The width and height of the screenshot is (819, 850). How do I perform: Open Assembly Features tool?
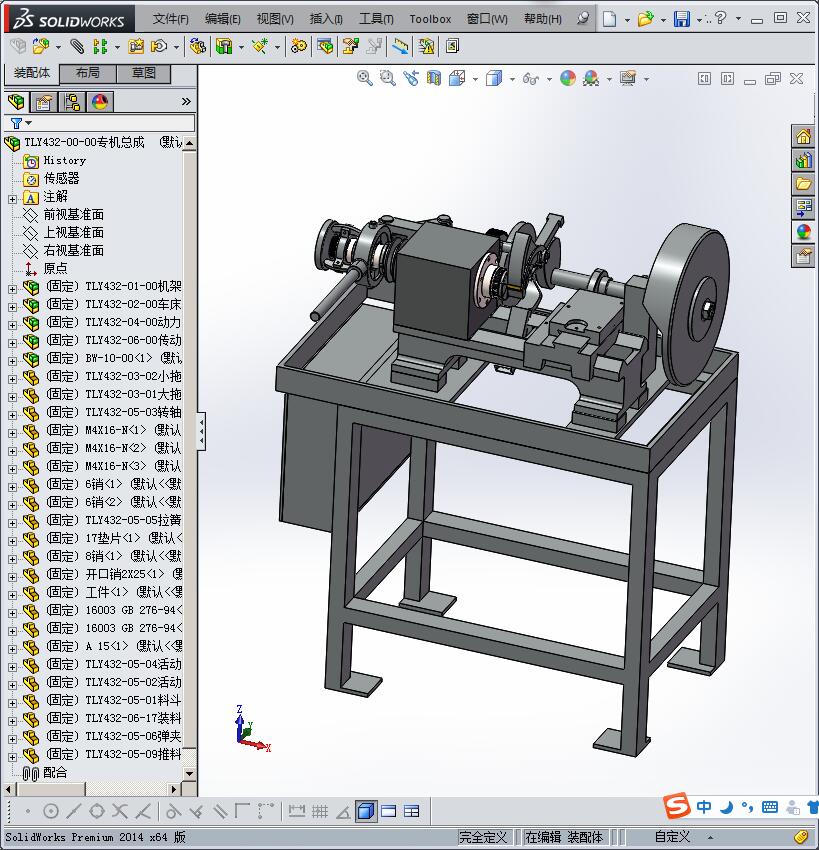(x=224, y=47)
